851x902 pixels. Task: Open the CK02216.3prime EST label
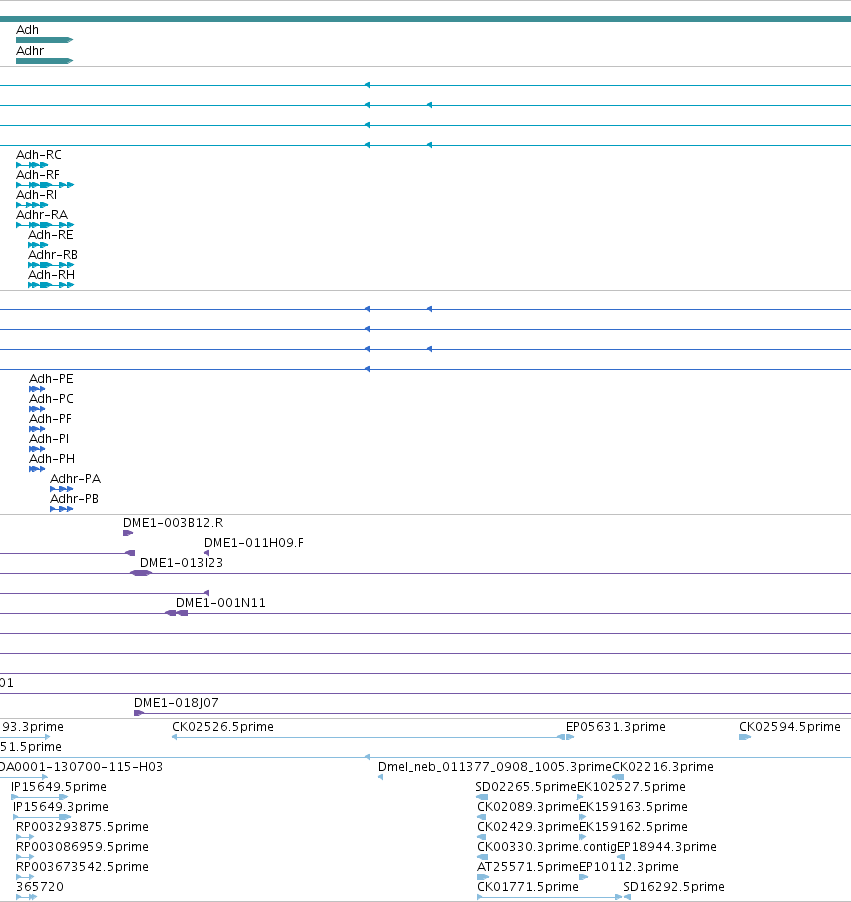(x=663, y=767)
